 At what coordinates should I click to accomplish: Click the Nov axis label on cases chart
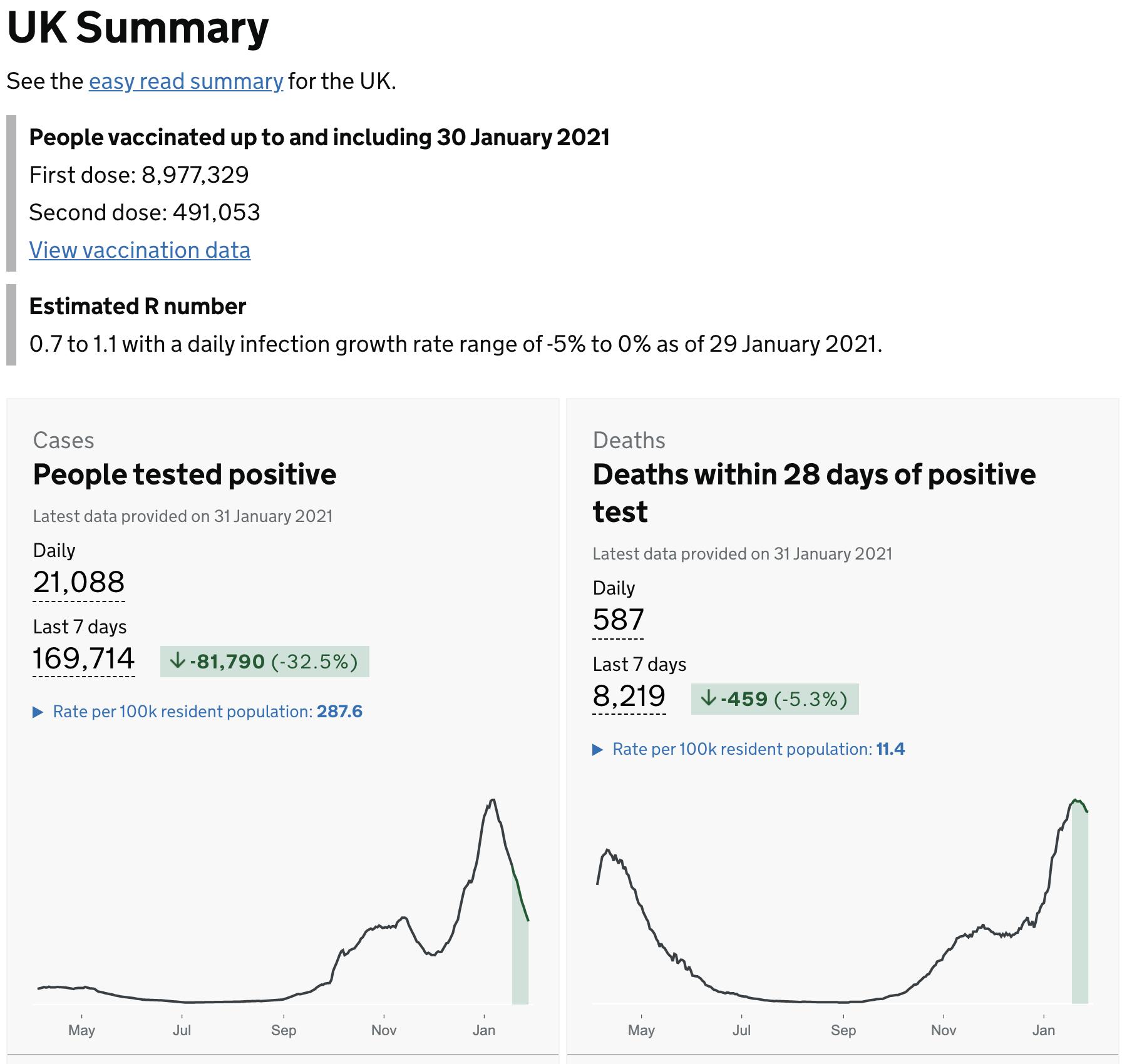coord(384,1030)
